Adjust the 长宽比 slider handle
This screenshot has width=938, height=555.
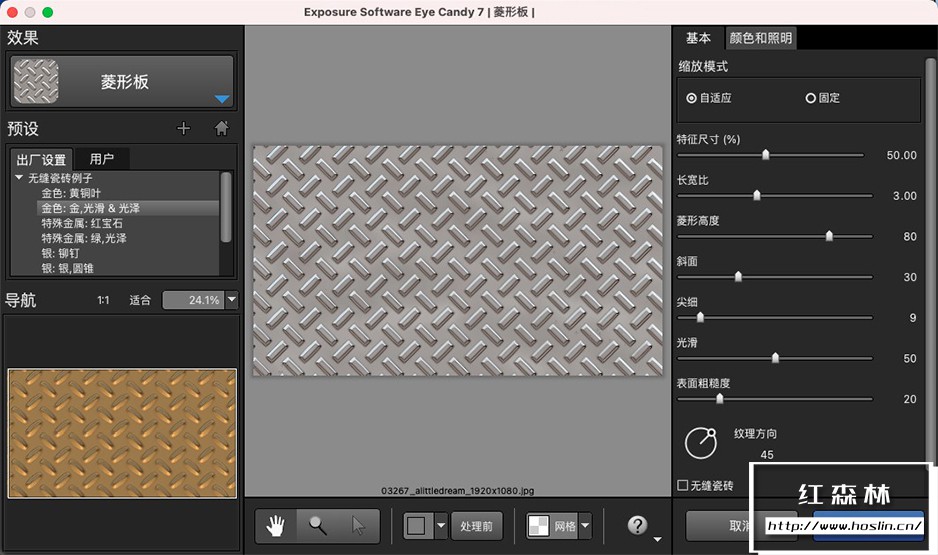coord(757,195)
